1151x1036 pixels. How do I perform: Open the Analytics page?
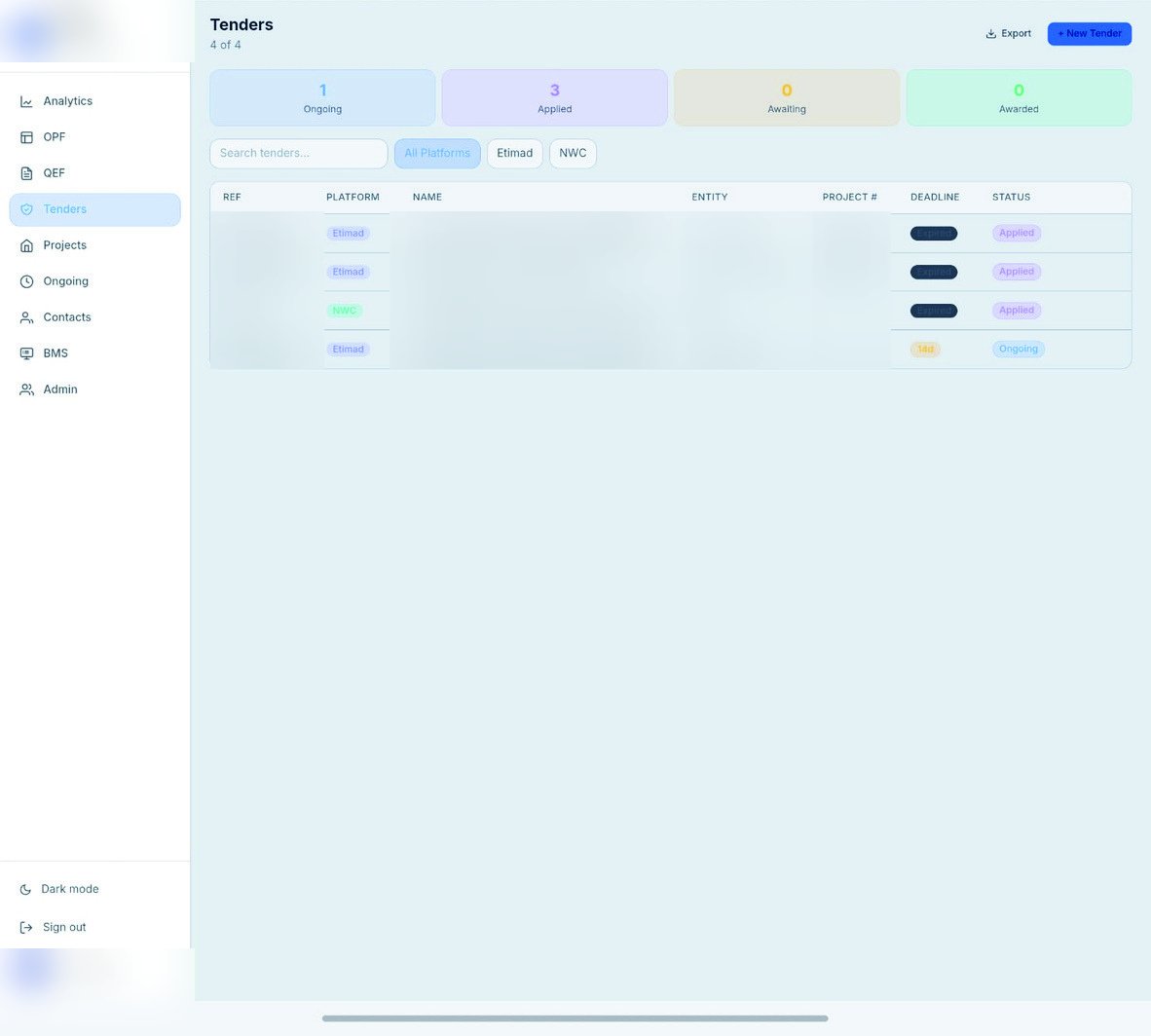pos(94,101)
